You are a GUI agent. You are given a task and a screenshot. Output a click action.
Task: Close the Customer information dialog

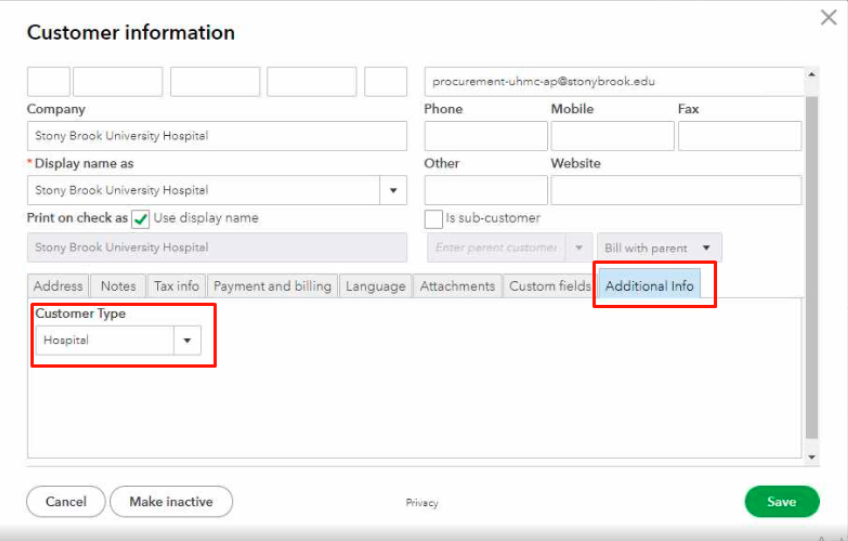coord(828,18)
